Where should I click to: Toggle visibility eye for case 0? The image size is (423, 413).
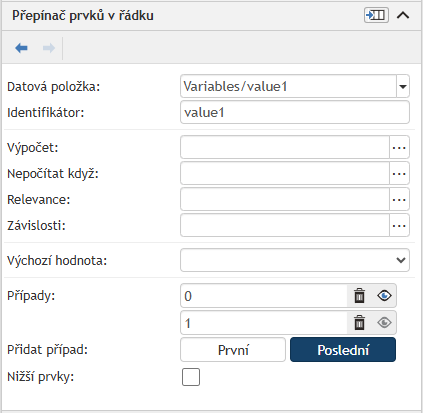(384, 296)
